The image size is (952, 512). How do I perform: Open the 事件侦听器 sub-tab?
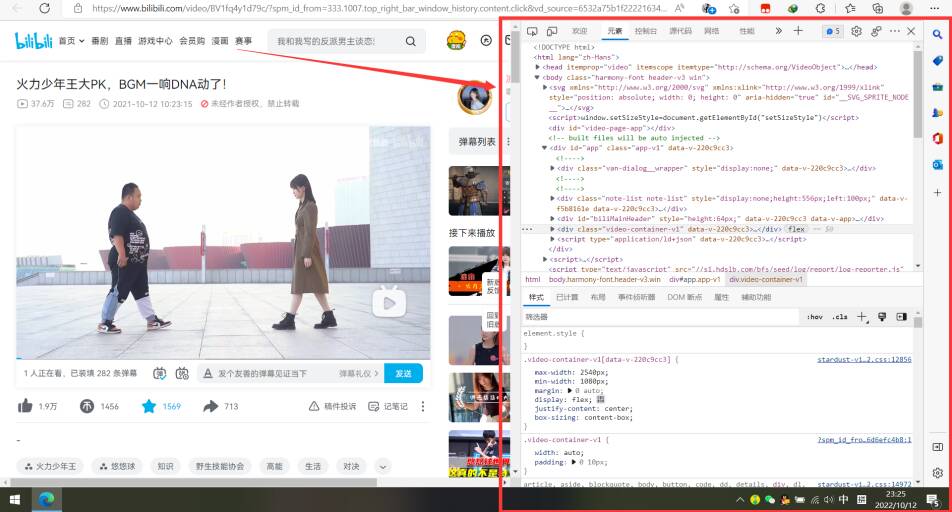point(636,297)
